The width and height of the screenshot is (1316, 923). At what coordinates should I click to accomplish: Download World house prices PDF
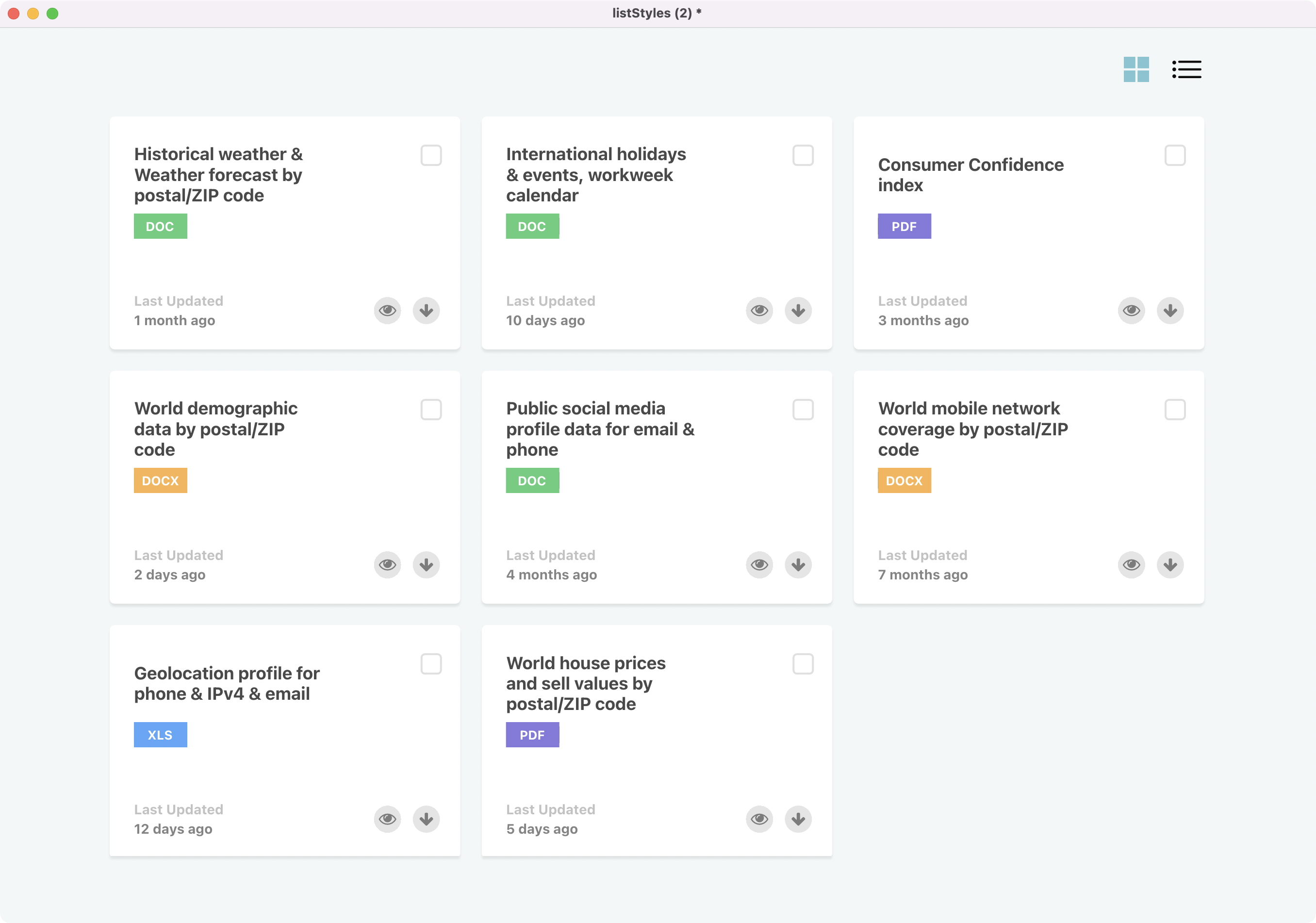(798, 819)
